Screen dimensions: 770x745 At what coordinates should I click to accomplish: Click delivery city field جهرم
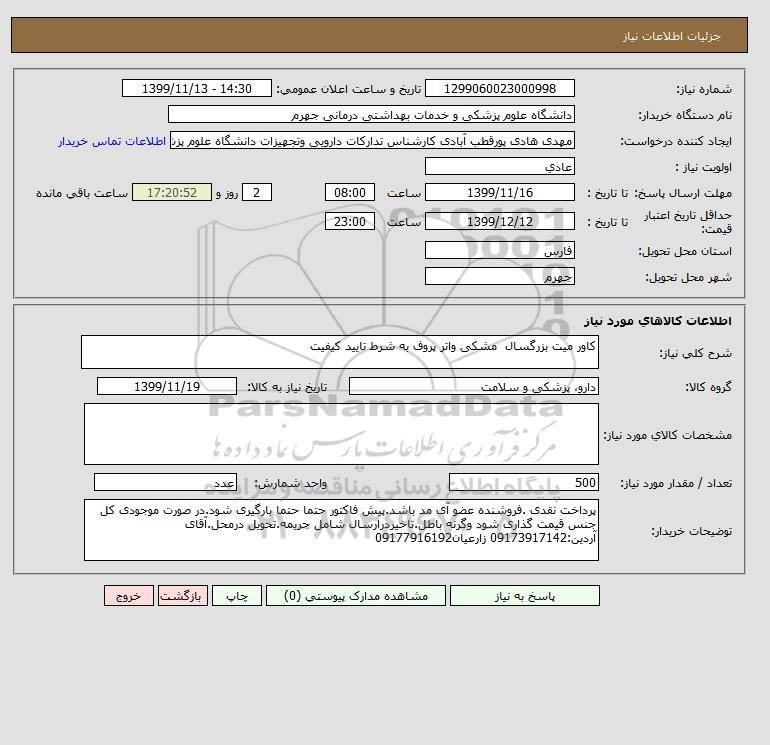click(499, 276)
